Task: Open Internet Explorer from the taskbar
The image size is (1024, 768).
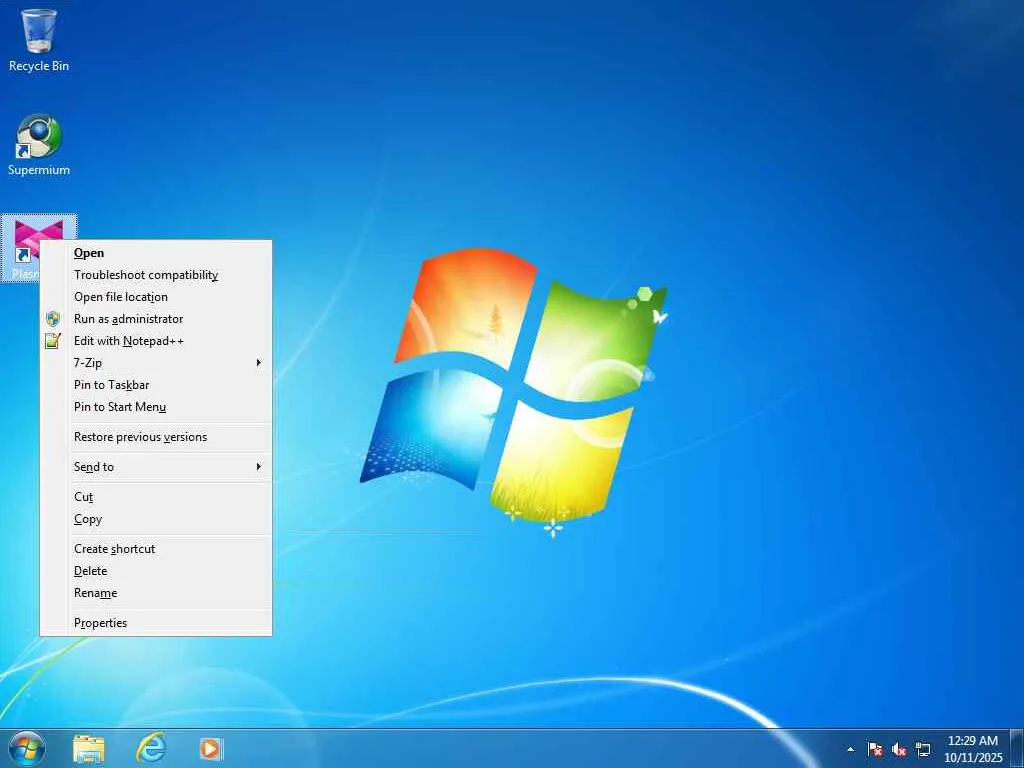Action: [151, 748]
